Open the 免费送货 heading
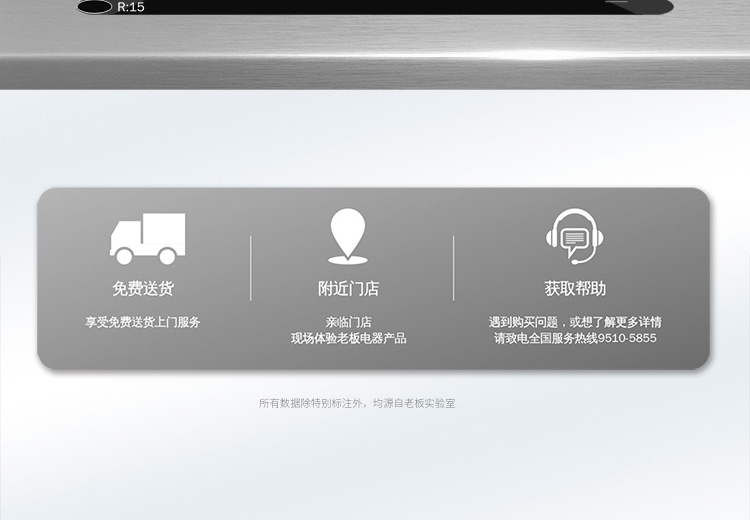 143,288
